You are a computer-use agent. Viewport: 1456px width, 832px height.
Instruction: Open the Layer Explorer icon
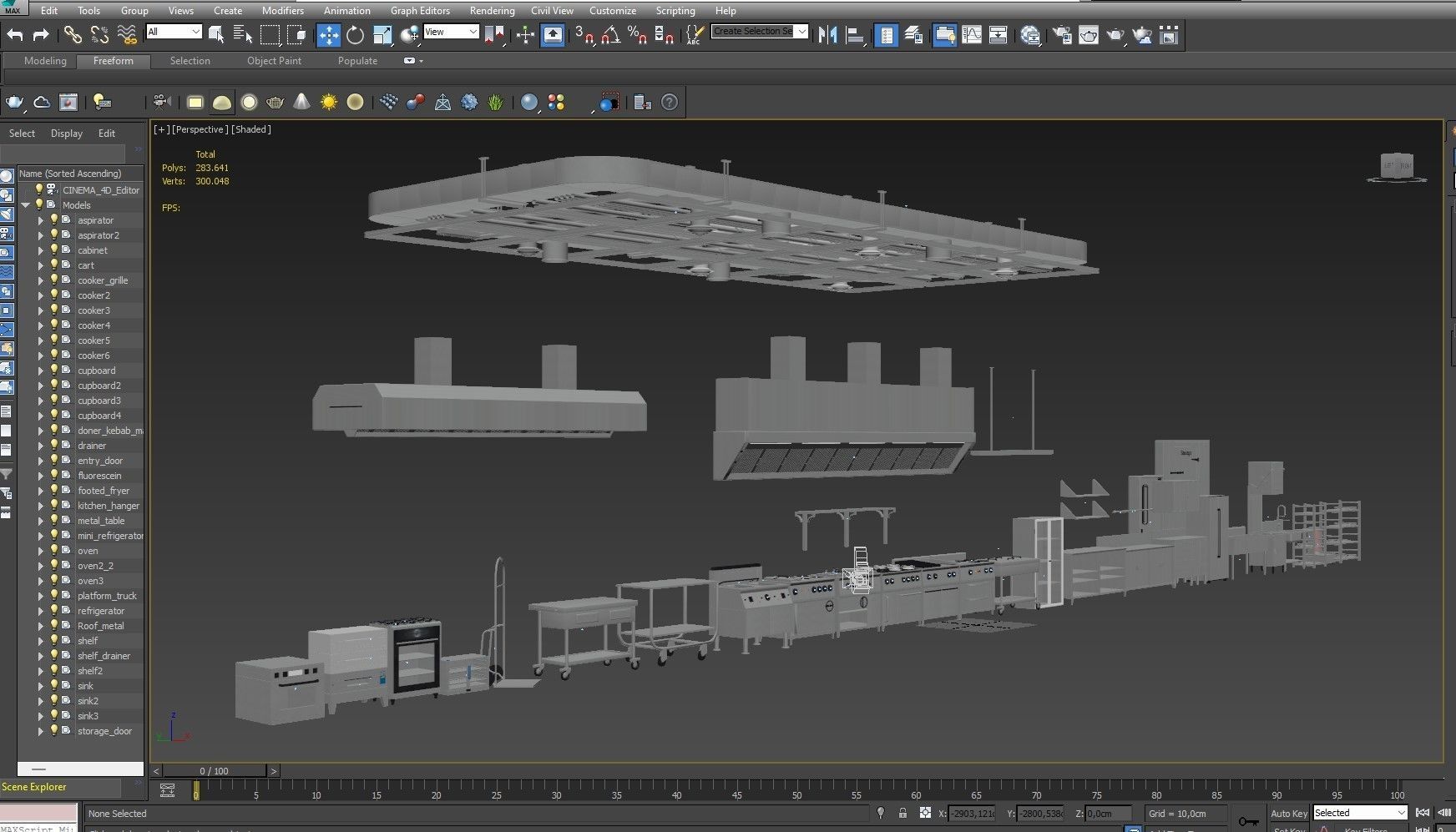pos(913,35)
